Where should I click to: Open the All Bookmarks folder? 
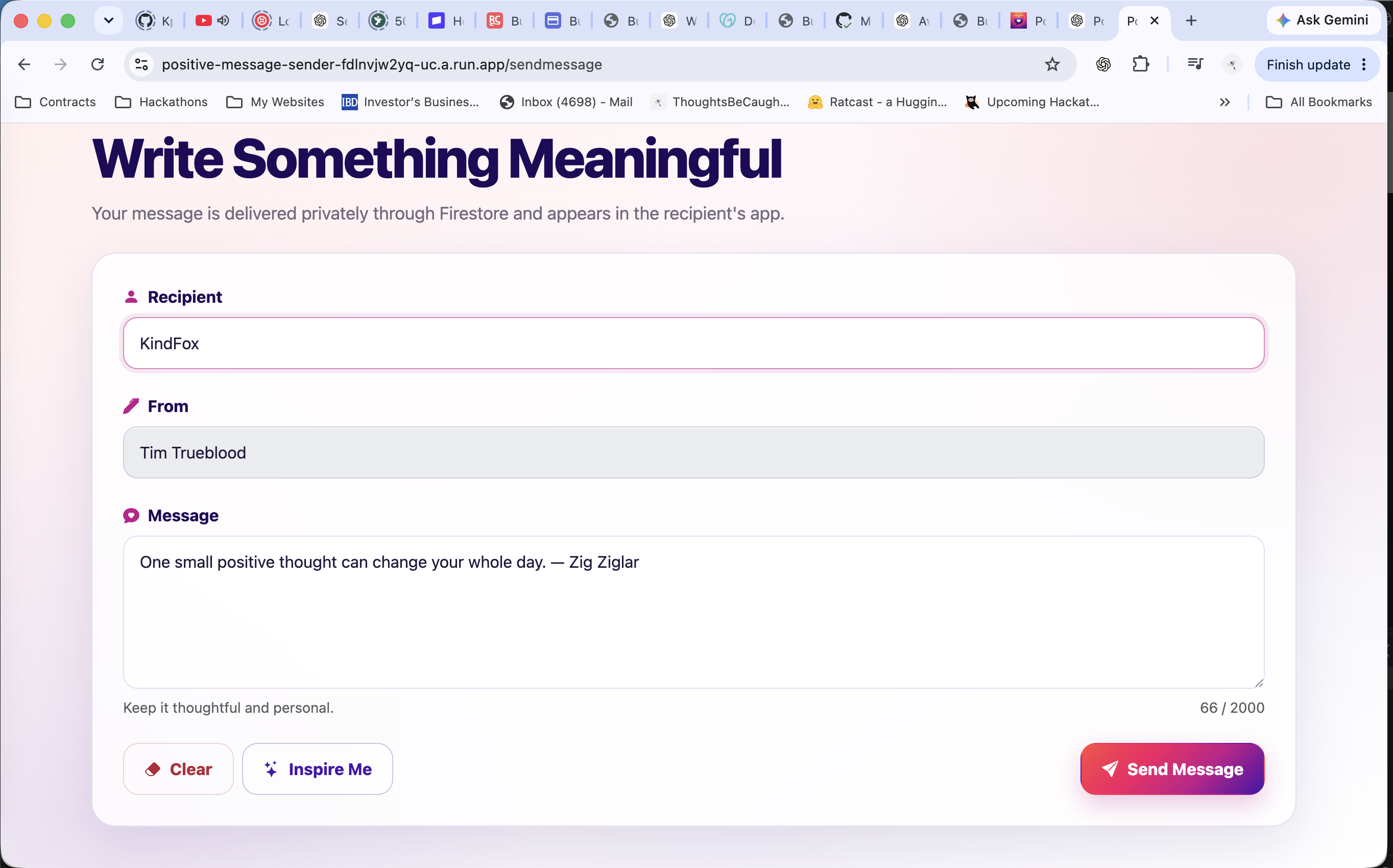[1319, 102]
